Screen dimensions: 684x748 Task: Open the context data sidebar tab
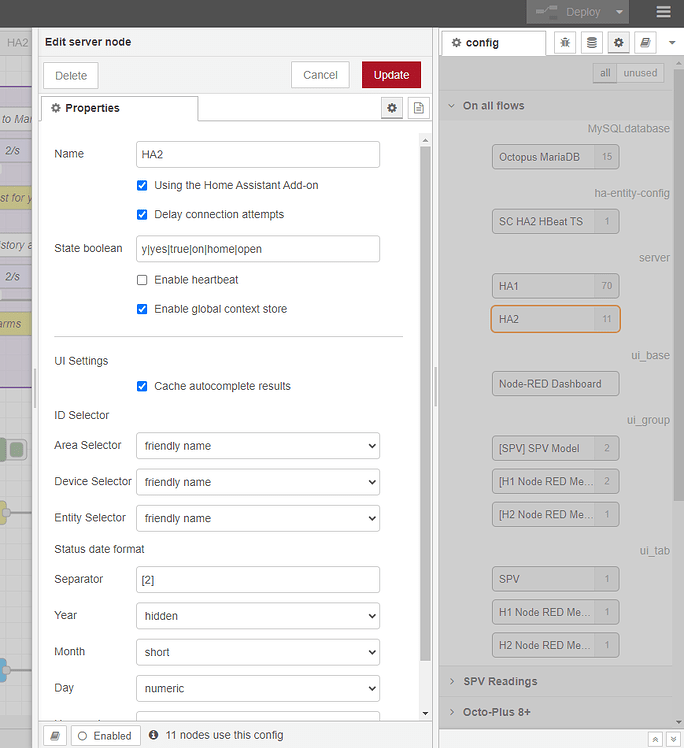click(x=592, y=43)
